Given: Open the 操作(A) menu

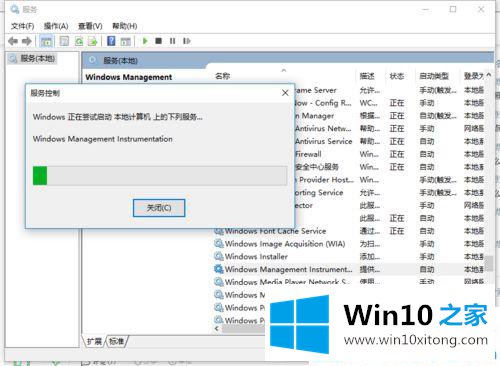Looking at the screenshot, I should pos(56,26).
